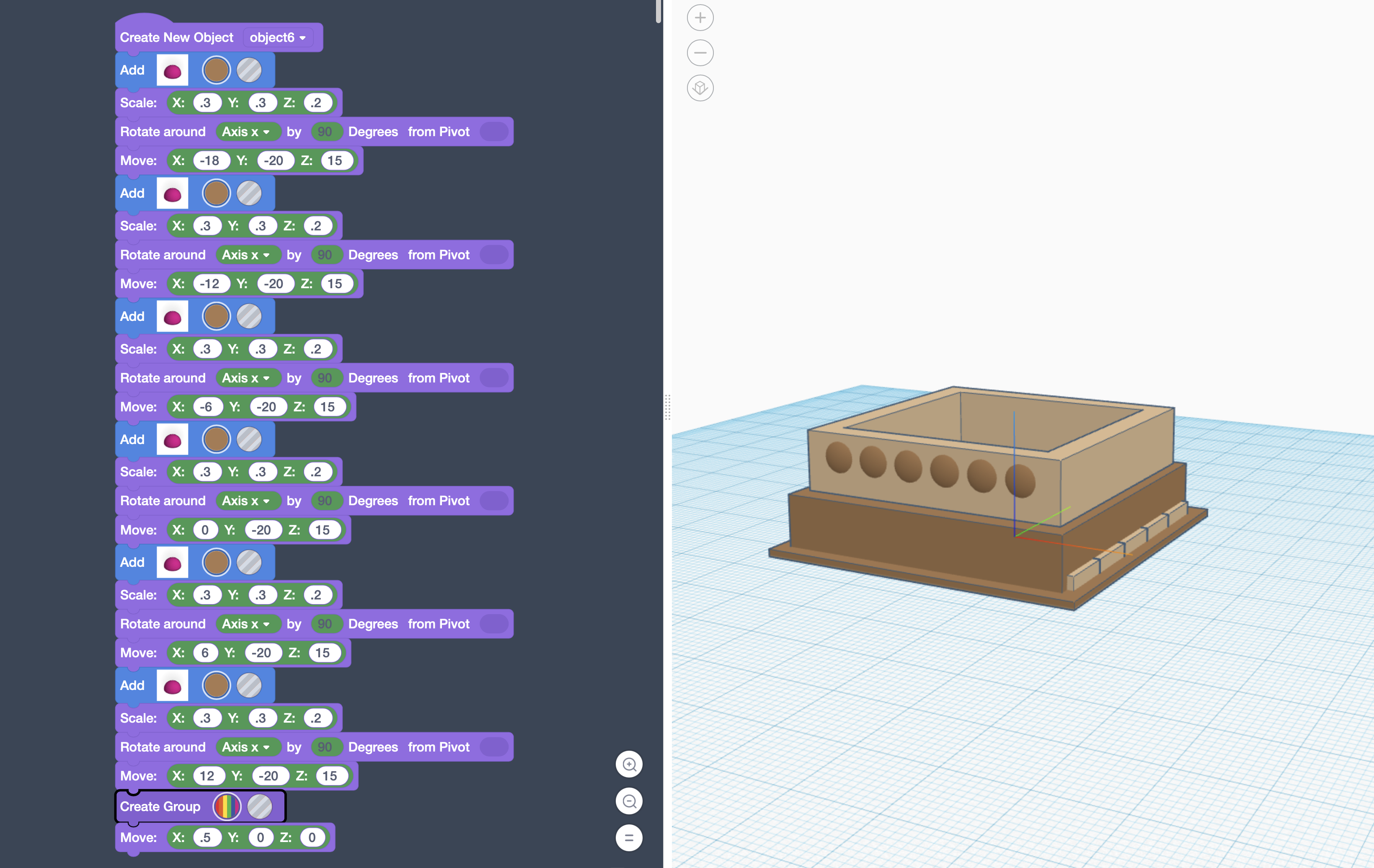Click the magnifier zoom-in icon near bottom right

click(629, 764)
